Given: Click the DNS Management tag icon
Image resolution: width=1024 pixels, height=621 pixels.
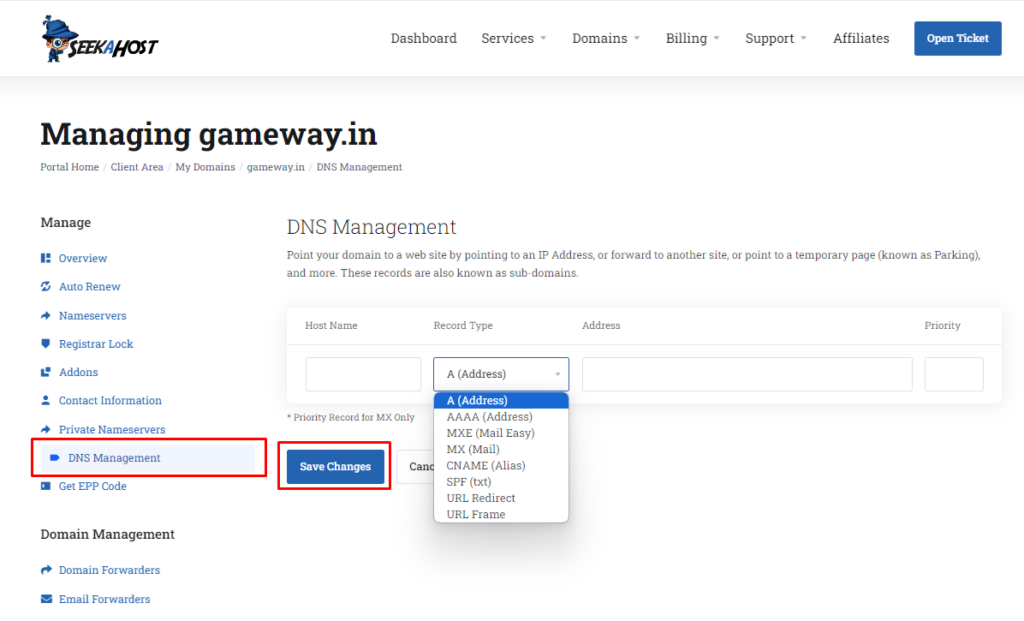Looking at the screenshot, I should 55,458.
